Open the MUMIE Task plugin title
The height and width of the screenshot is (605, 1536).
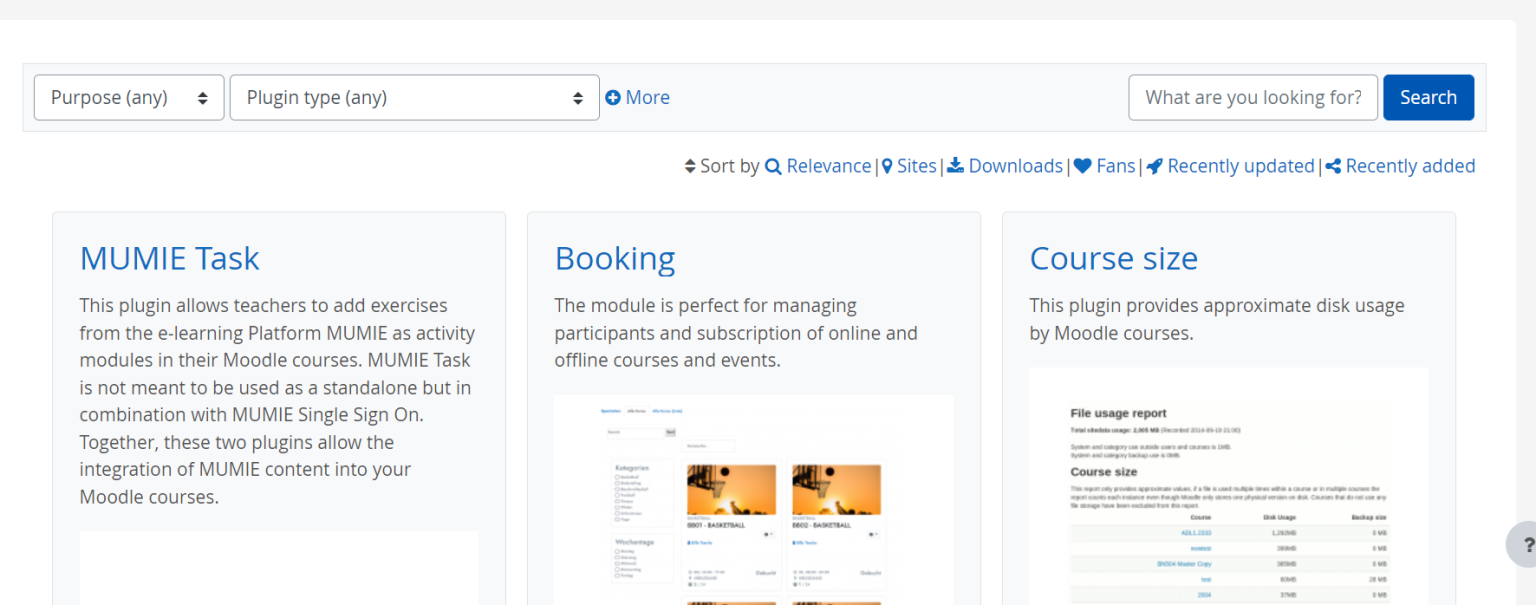(169, 258)
